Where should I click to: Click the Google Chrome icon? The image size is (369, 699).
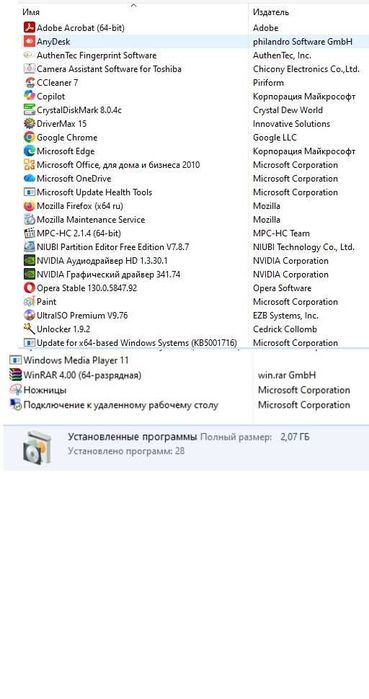pyautogui.click(x=29, y=137)
